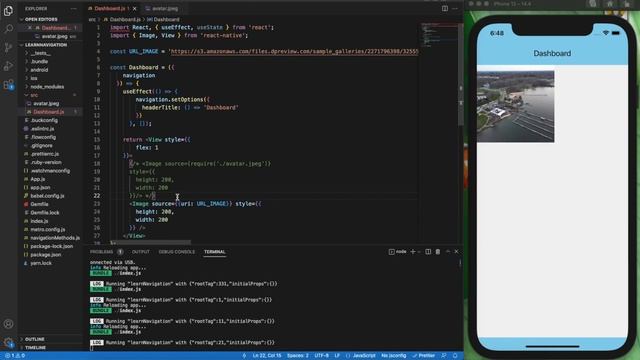Change encoding via UTF-8 status item

click(x=322, y=356)
